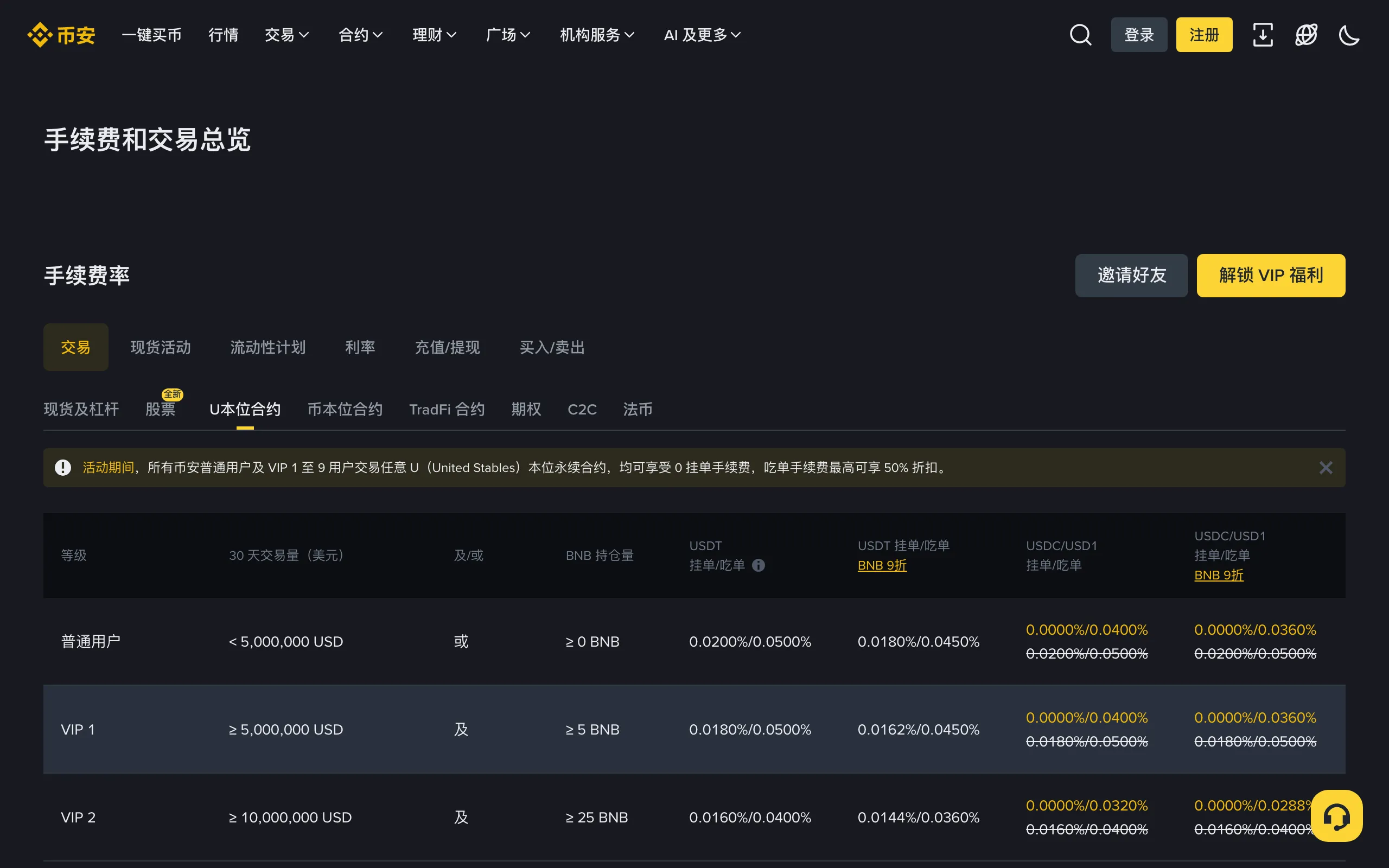Click BNB 9折 link under USDT 挂单/吃单
Screen dimensions: 1389x868
882,565
